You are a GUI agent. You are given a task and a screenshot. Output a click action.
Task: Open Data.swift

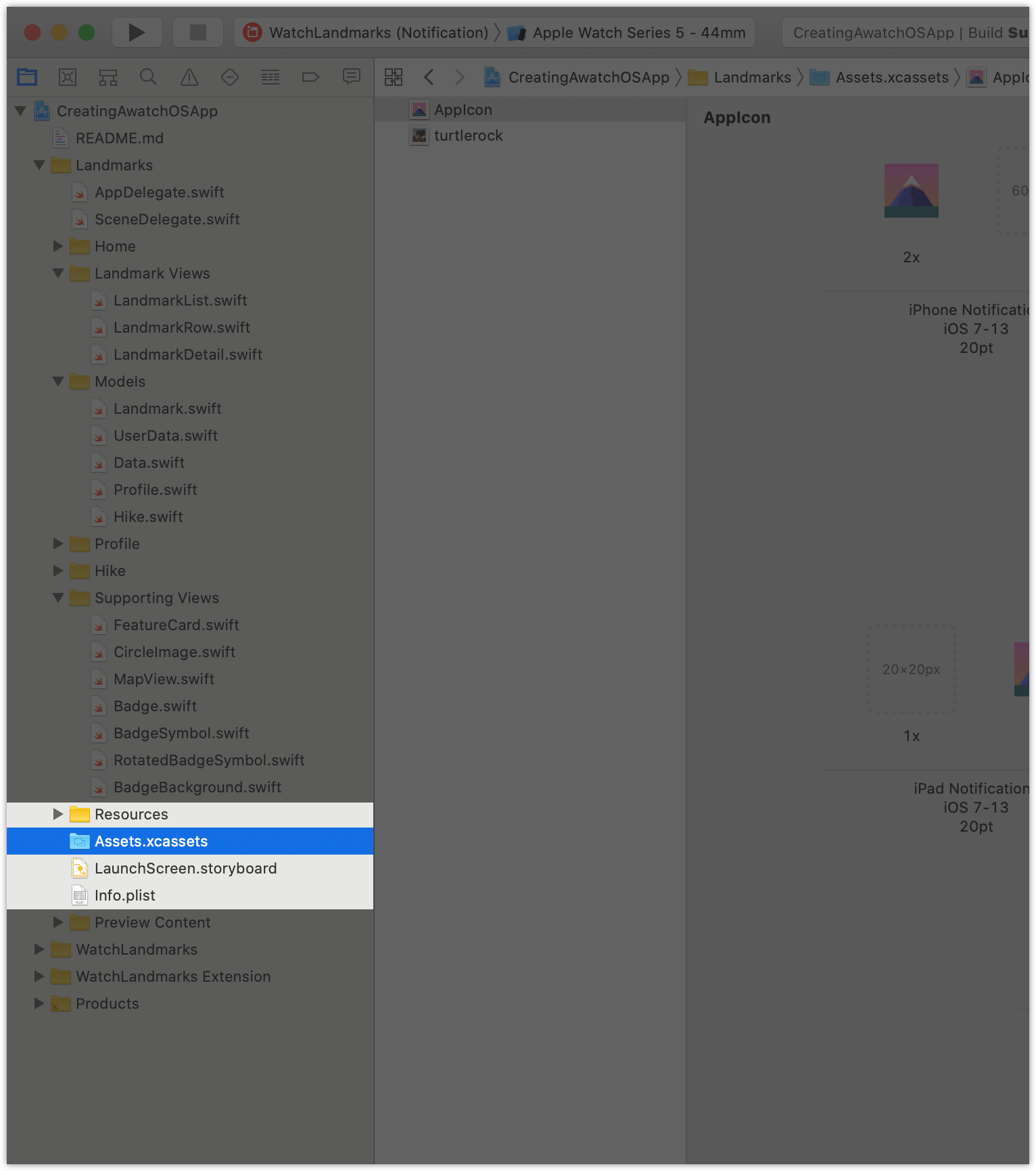click(190, 462)
